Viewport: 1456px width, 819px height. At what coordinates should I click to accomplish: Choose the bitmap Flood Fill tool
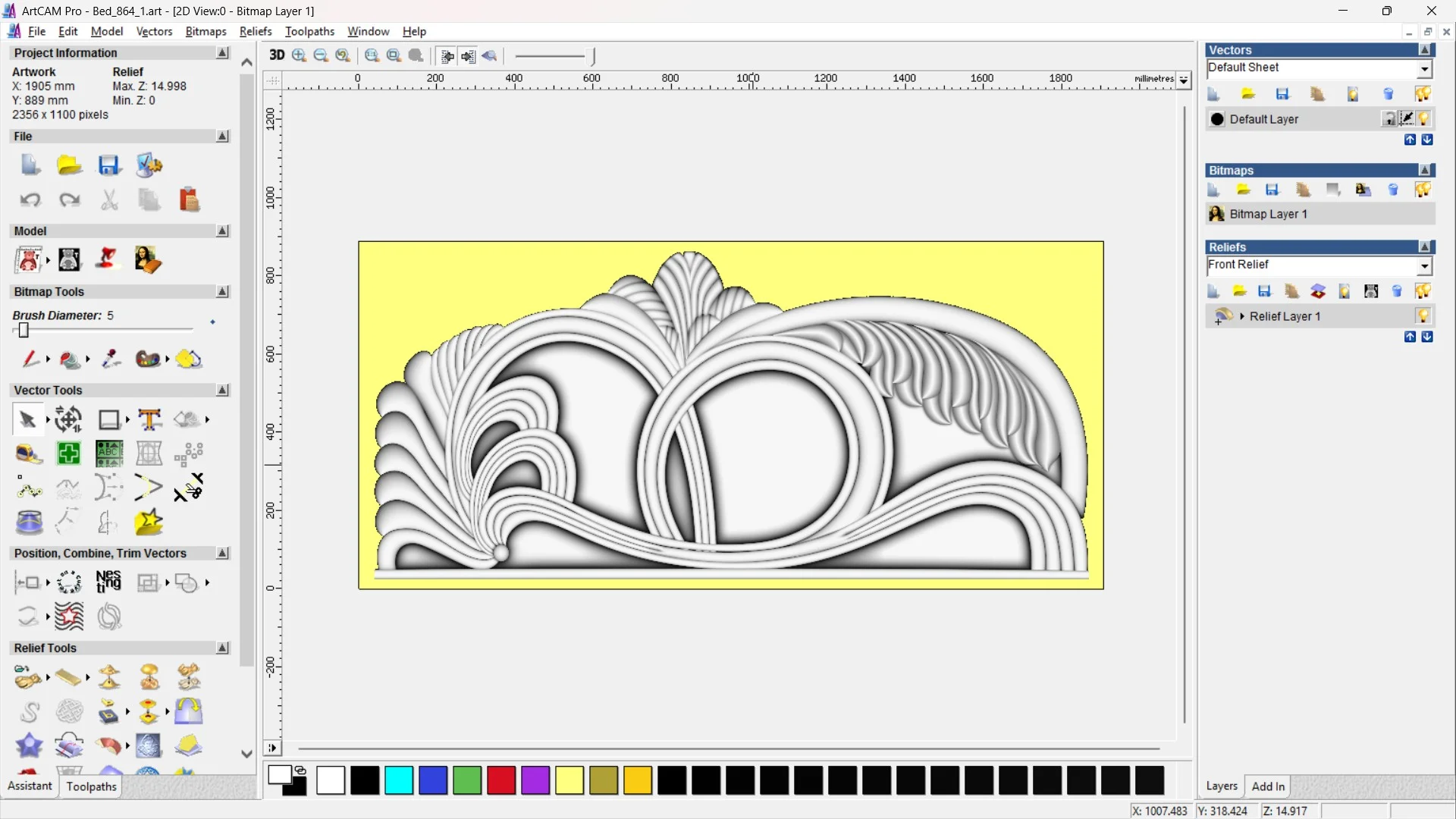71,359
